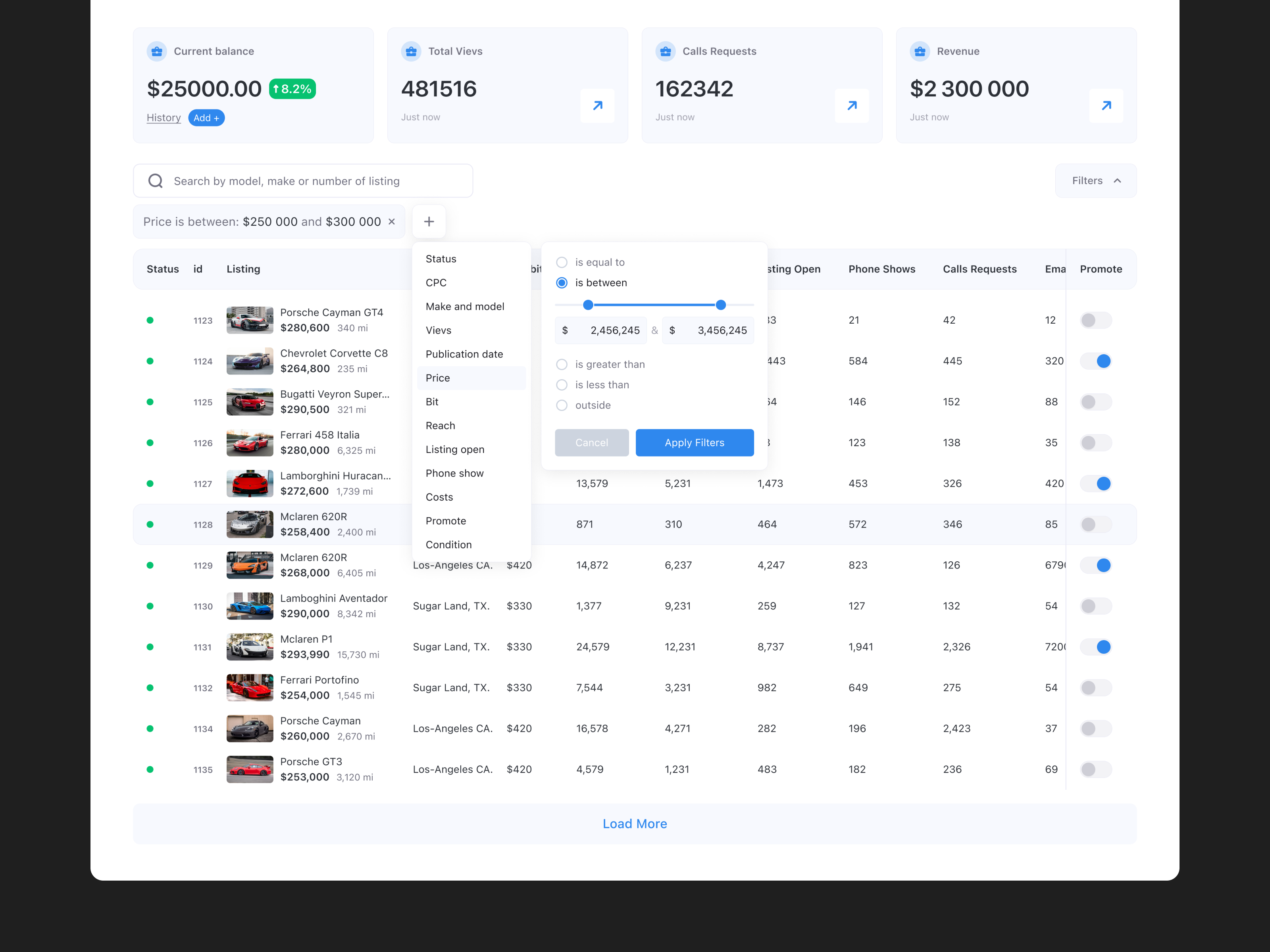Open Calls Requests arrow link icon

pyautogui.click(x=851, y=106)
